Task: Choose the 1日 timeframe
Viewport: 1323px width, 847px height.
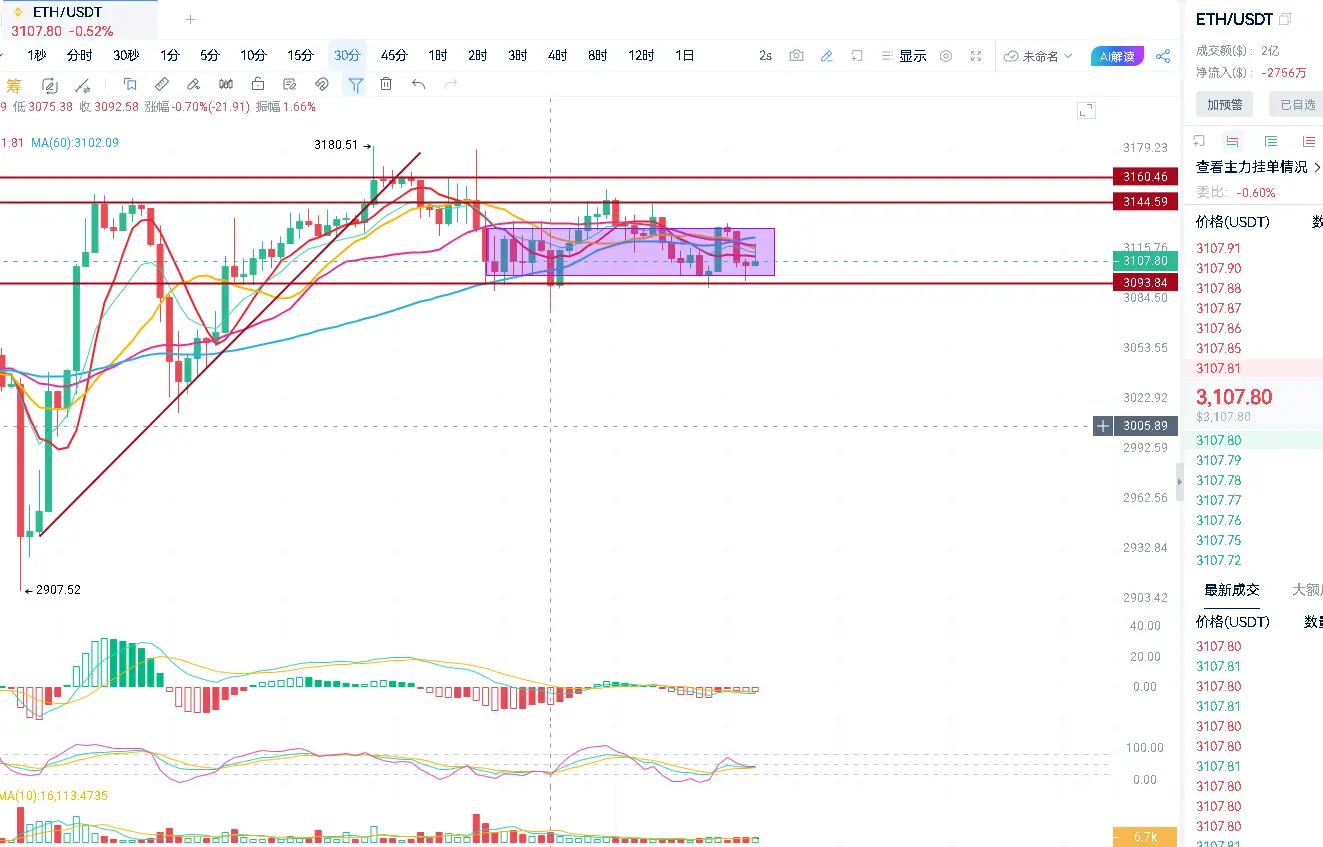Action: click(x=684, y=56)
